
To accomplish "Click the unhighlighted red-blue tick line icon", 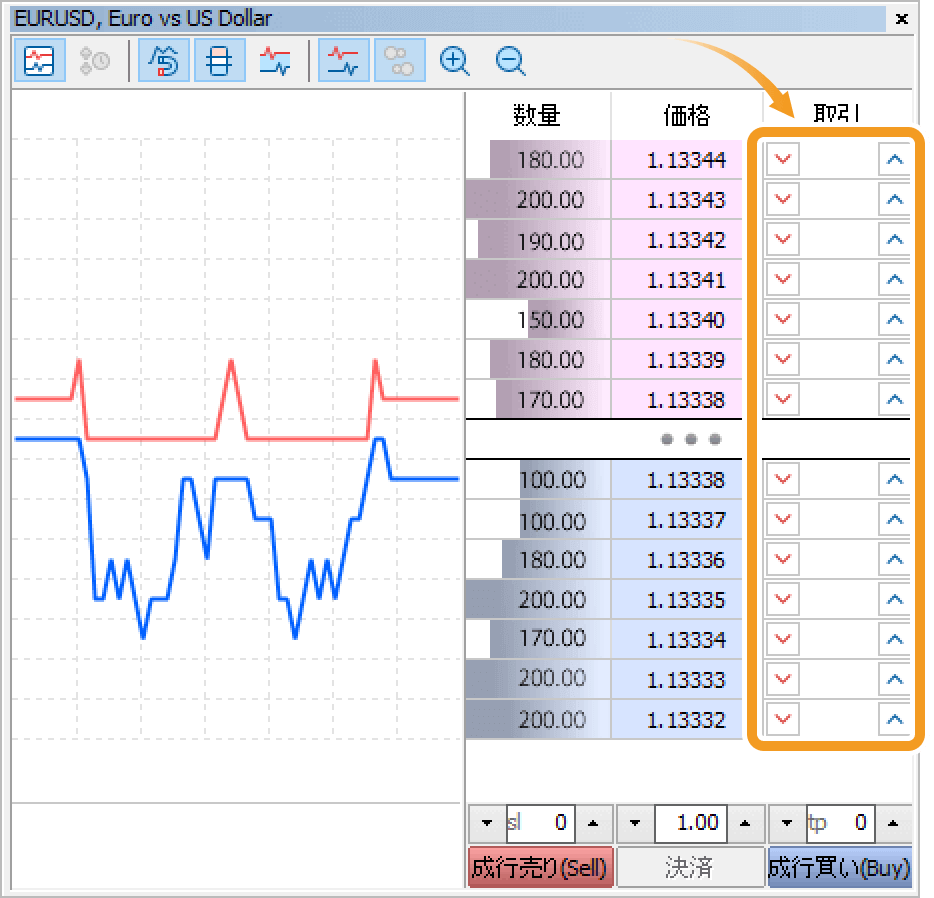I will pos(275,61).
